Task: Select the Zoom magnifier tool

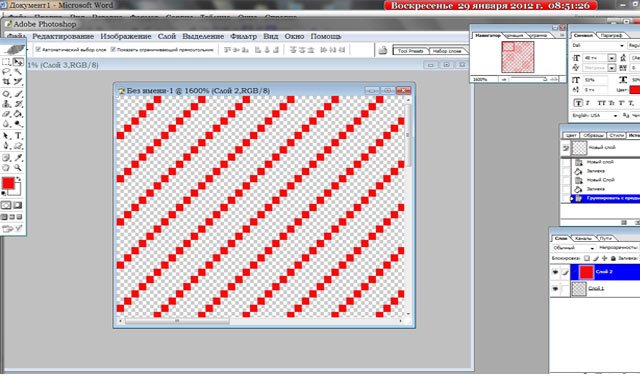Action: coord(18,167)
